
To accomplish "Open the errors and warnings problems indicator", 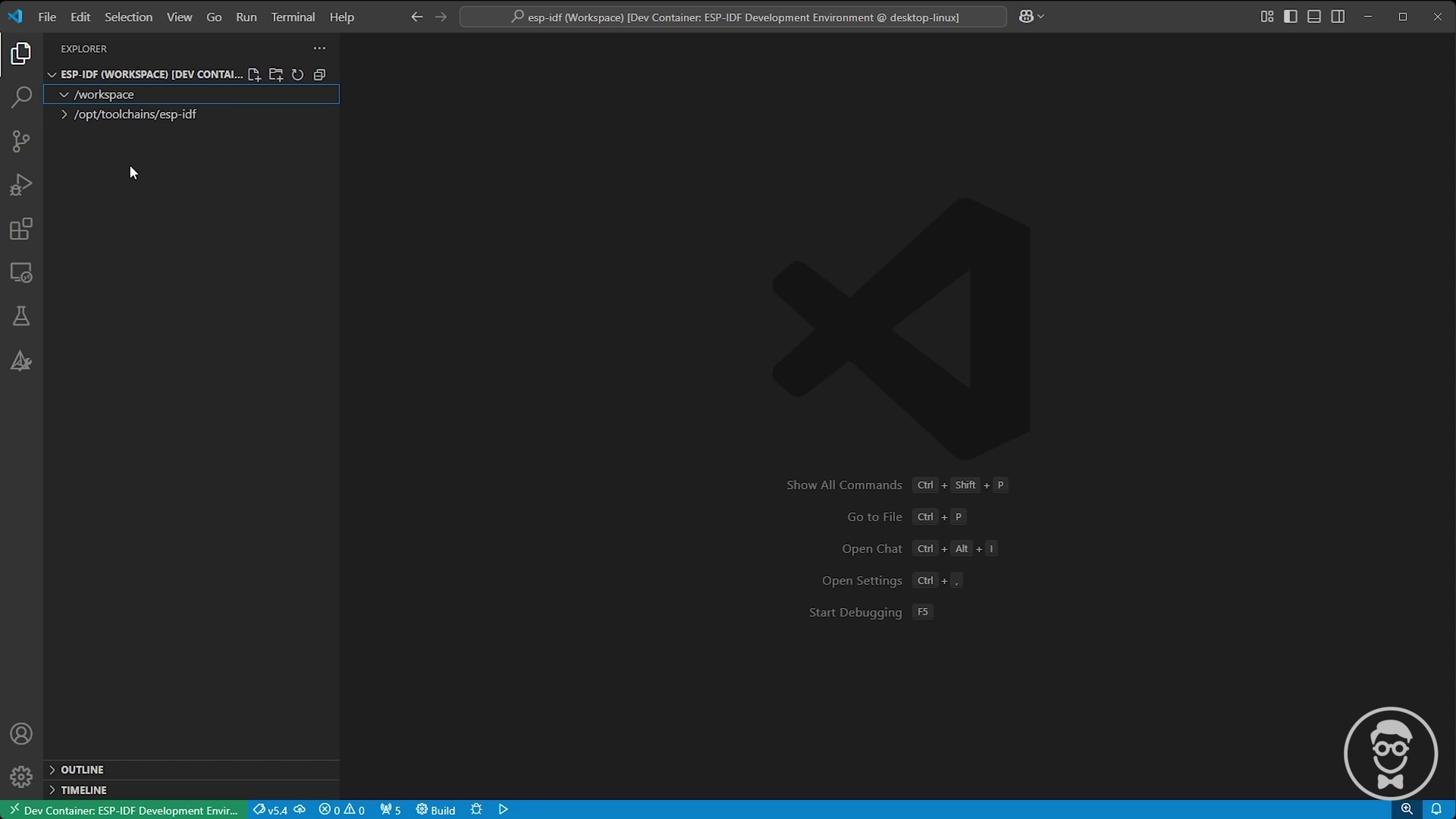I will click(341, 810).
